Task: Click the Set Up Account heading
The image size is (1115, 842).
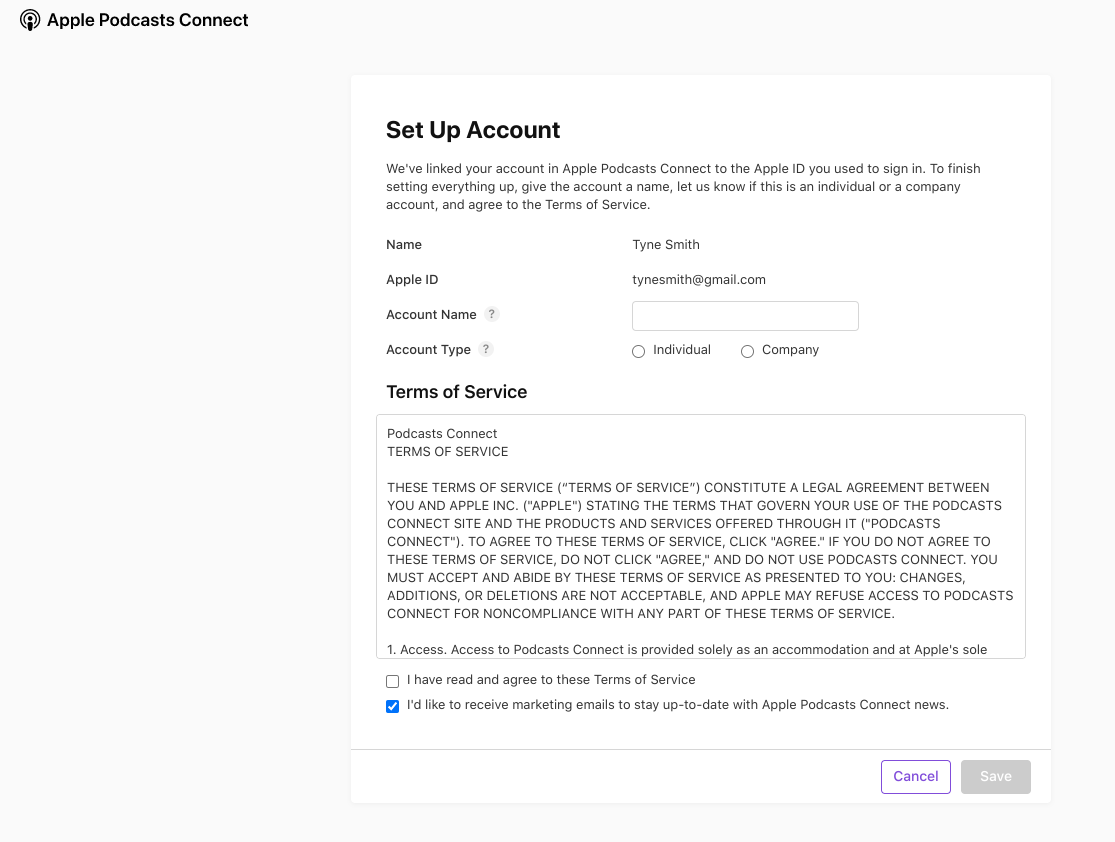Action: 473,130
